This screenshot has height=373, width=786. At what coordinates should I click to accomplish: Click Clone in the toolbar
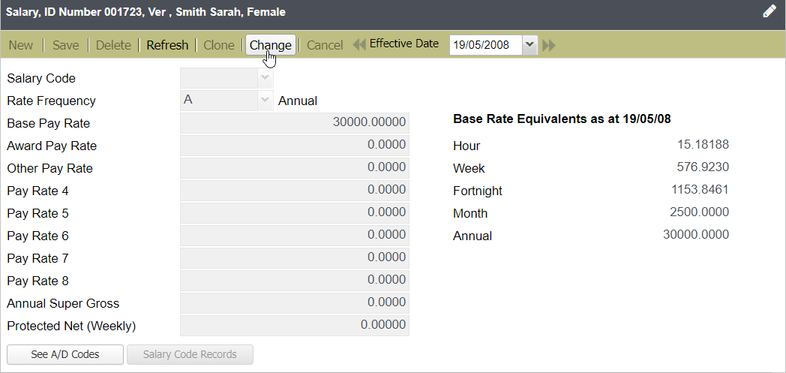tap(219, 45)
